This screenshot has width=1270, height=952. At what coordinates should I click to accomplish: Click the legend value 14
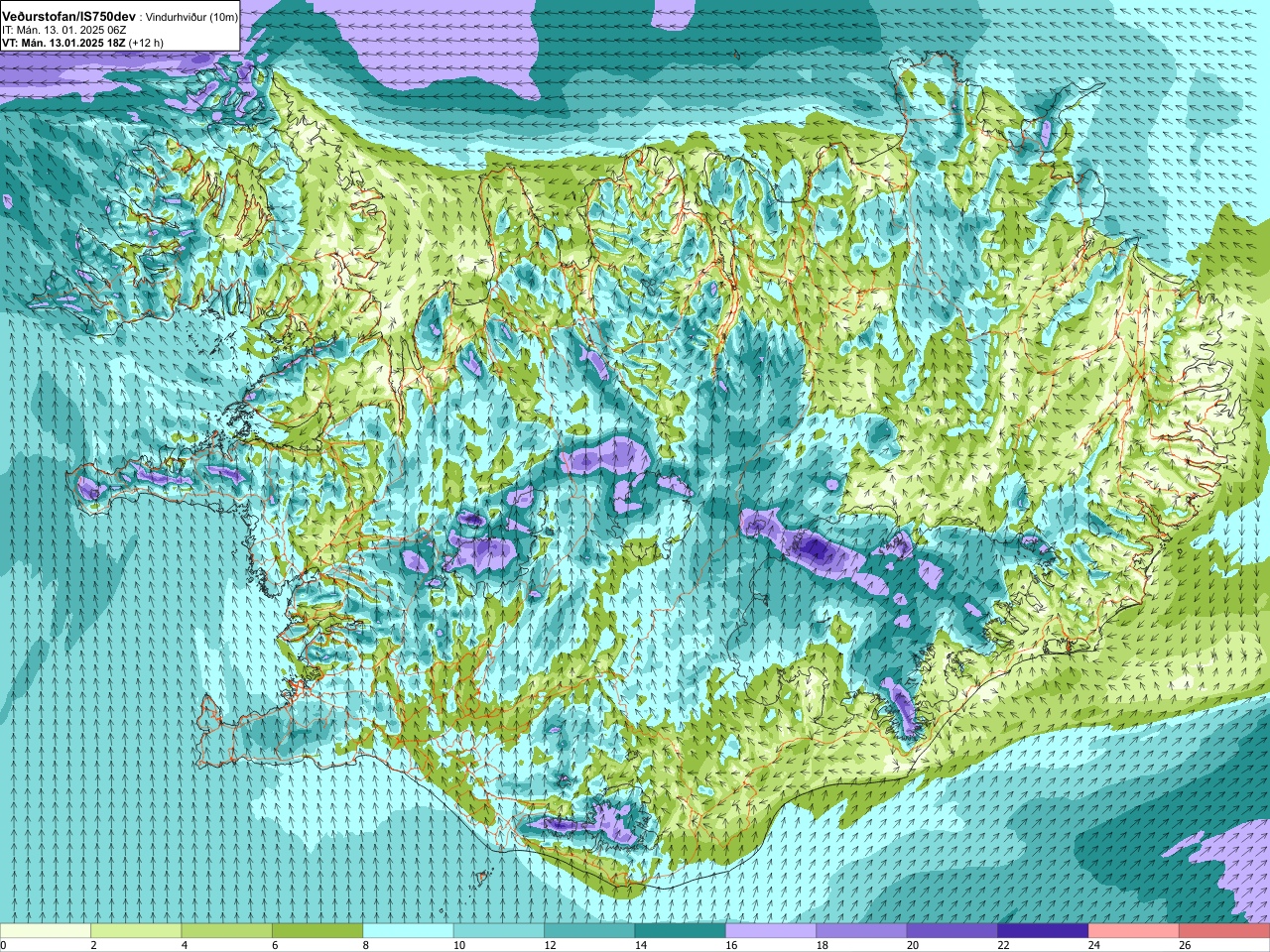pyautogui.click(x=641, y=945)
